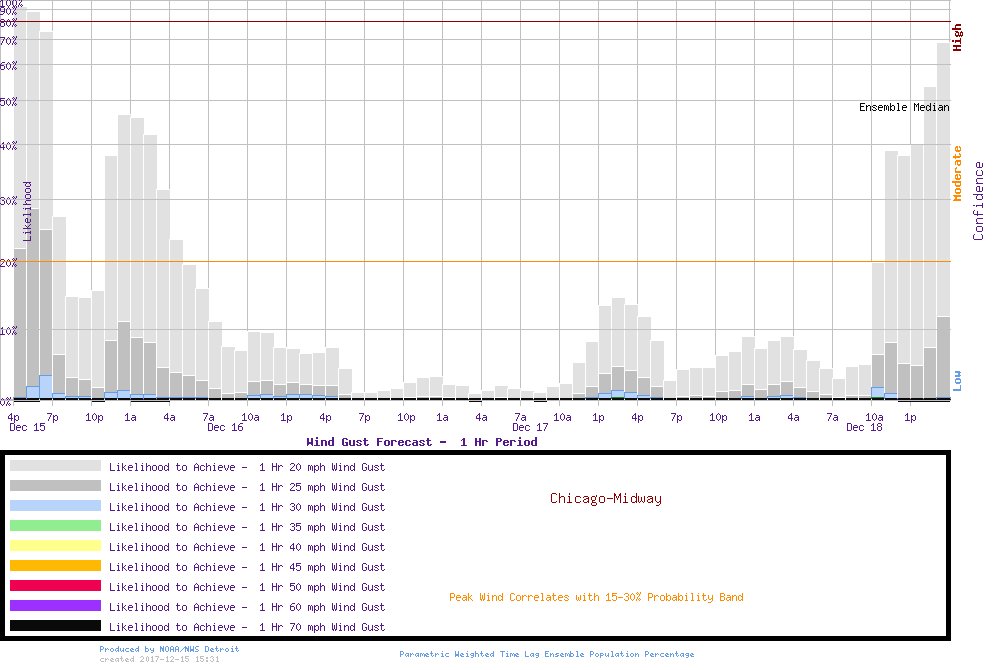The width and height of the screenshot is (1000, 670).
Task: Click the purple 60 mph legend swatch
Action: [x=55, y=606]
